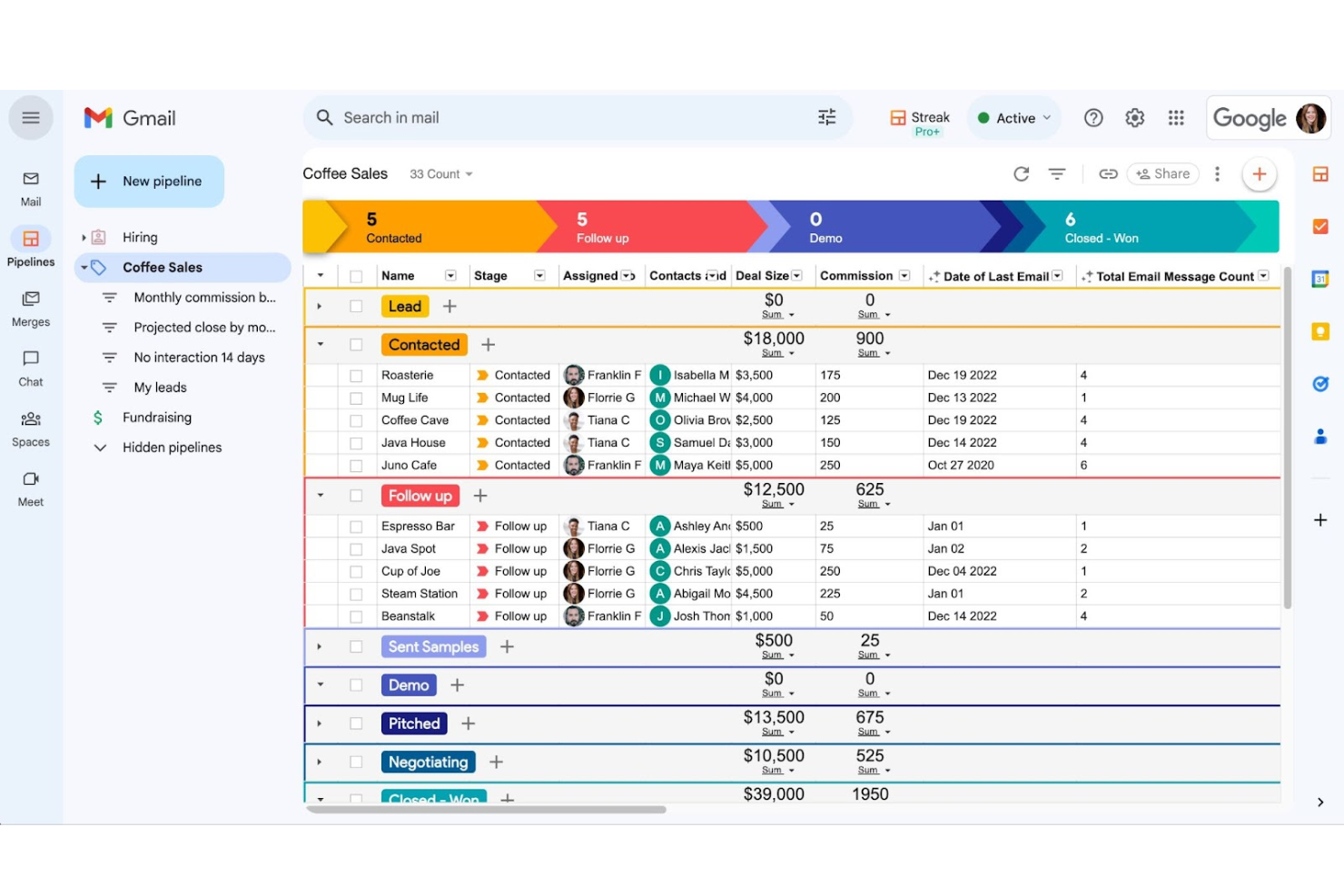This screenshot has height=896, width=1344.
Task: Select the Coffee Sales pipeline
Action: [183, 268]
